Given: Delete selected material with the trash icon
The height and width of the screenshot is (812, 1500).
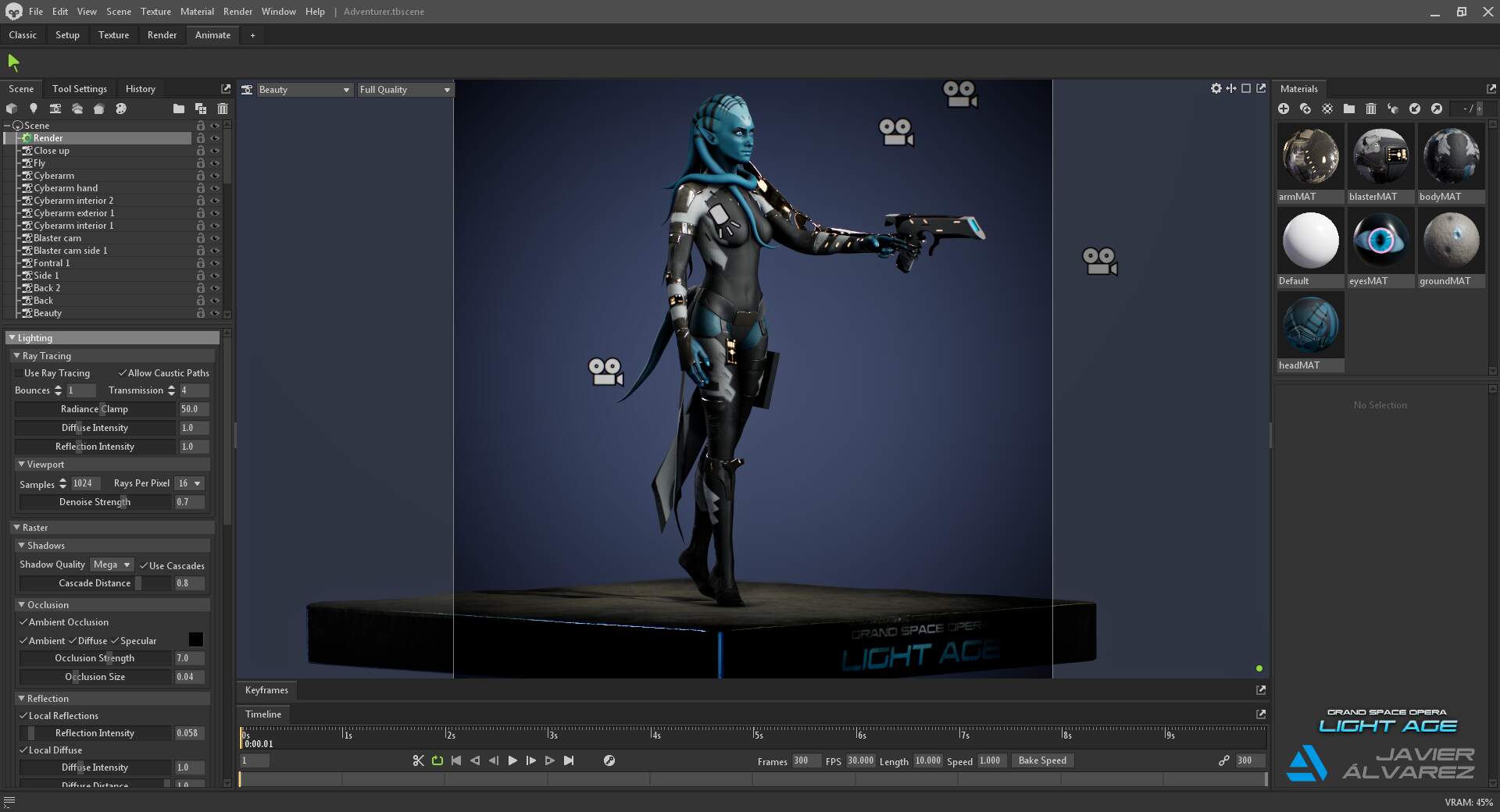Looking at the screenshot, I should 1371,109.
